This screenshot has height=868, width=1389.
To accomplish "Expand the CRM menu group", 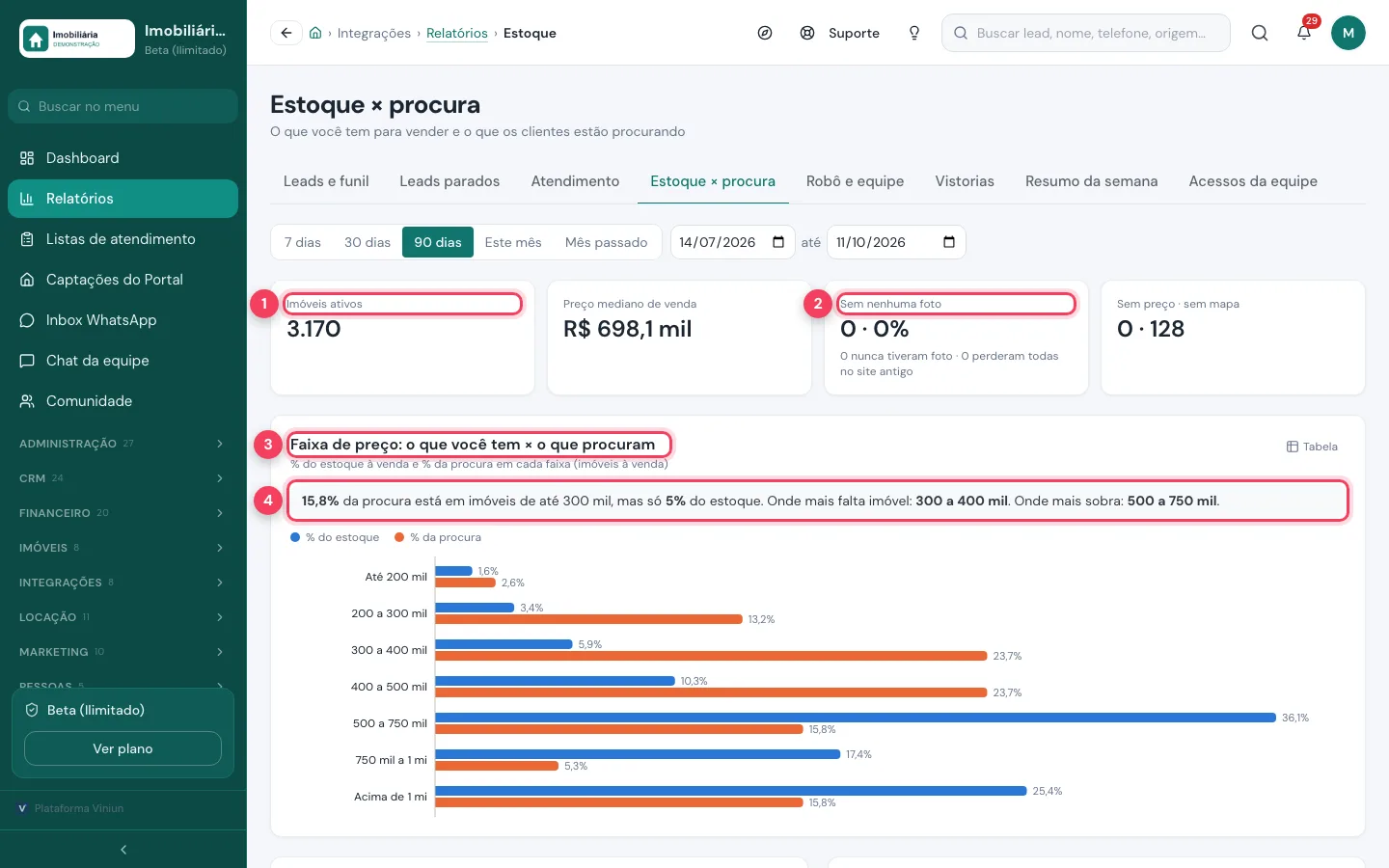I will [123, 478].
